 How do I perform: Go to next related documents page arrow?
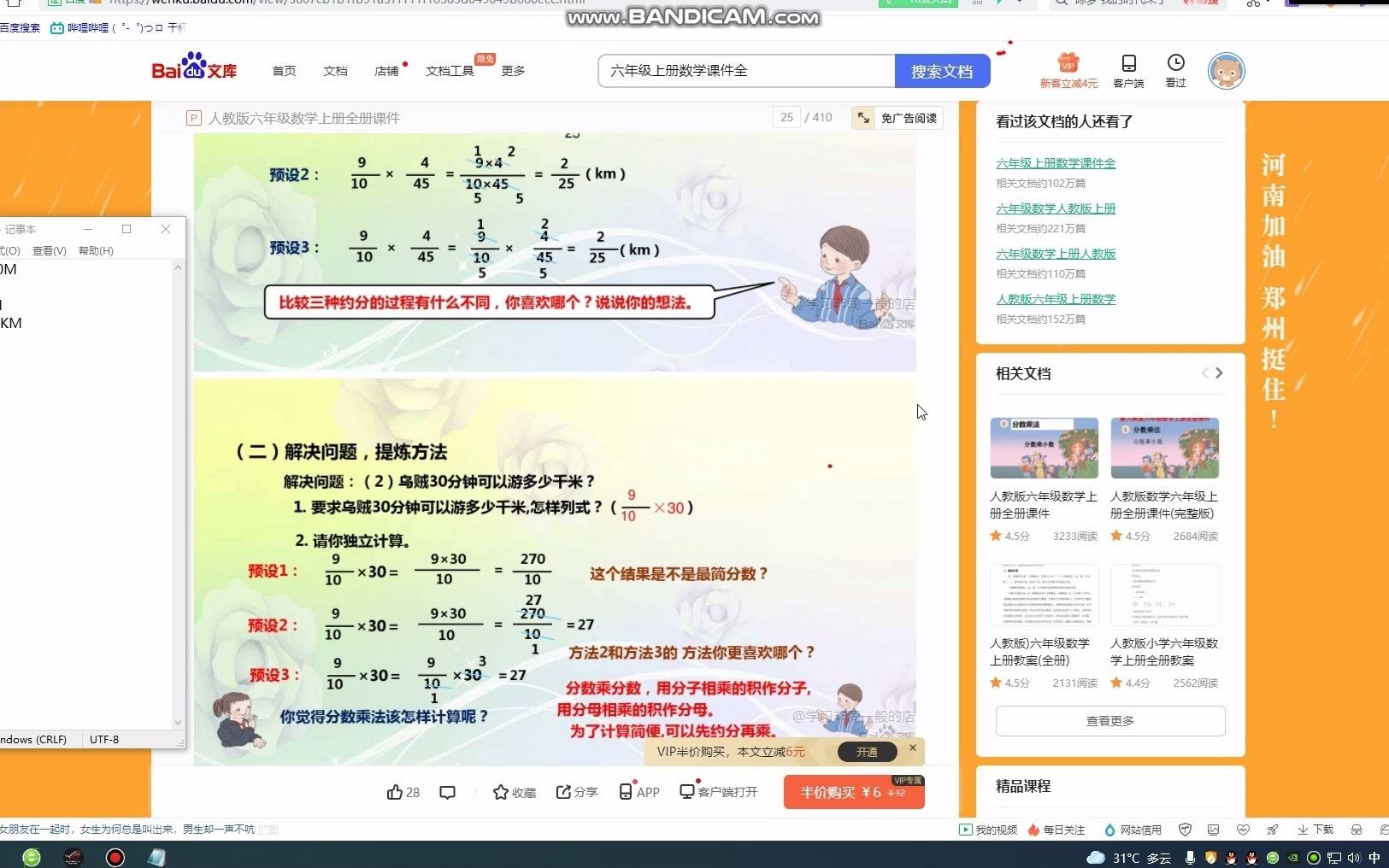[1219, 373]
